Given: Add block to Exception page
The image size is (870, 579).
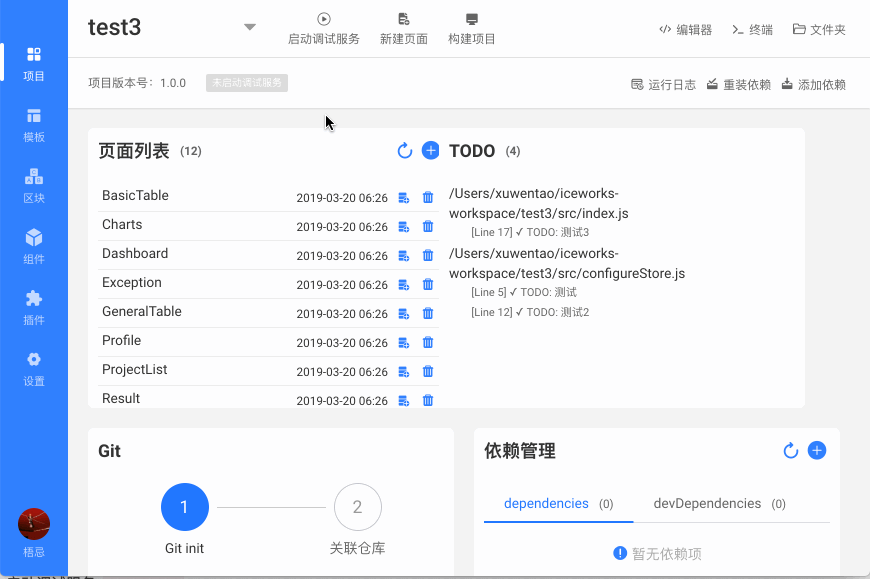Looking at the screenshot, I should (x=404, y=285).
